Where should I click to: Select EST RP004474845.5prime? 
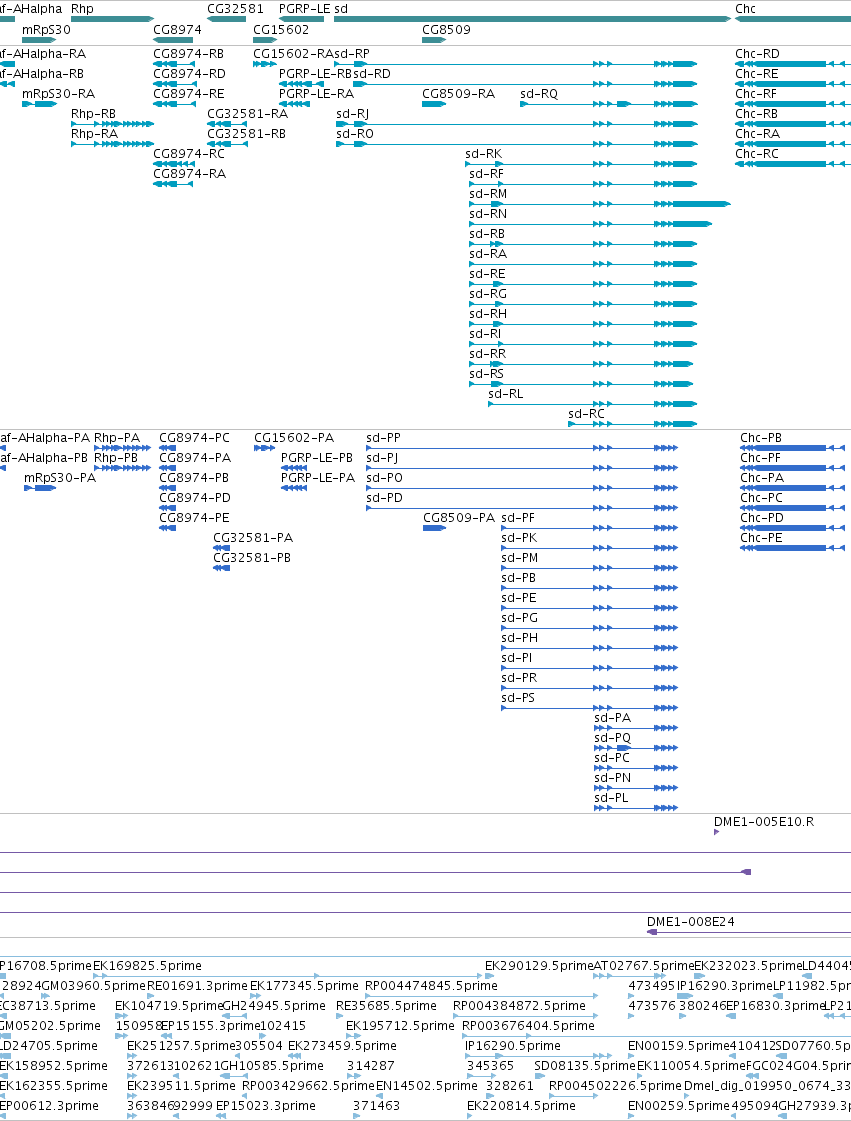point(431,986)
